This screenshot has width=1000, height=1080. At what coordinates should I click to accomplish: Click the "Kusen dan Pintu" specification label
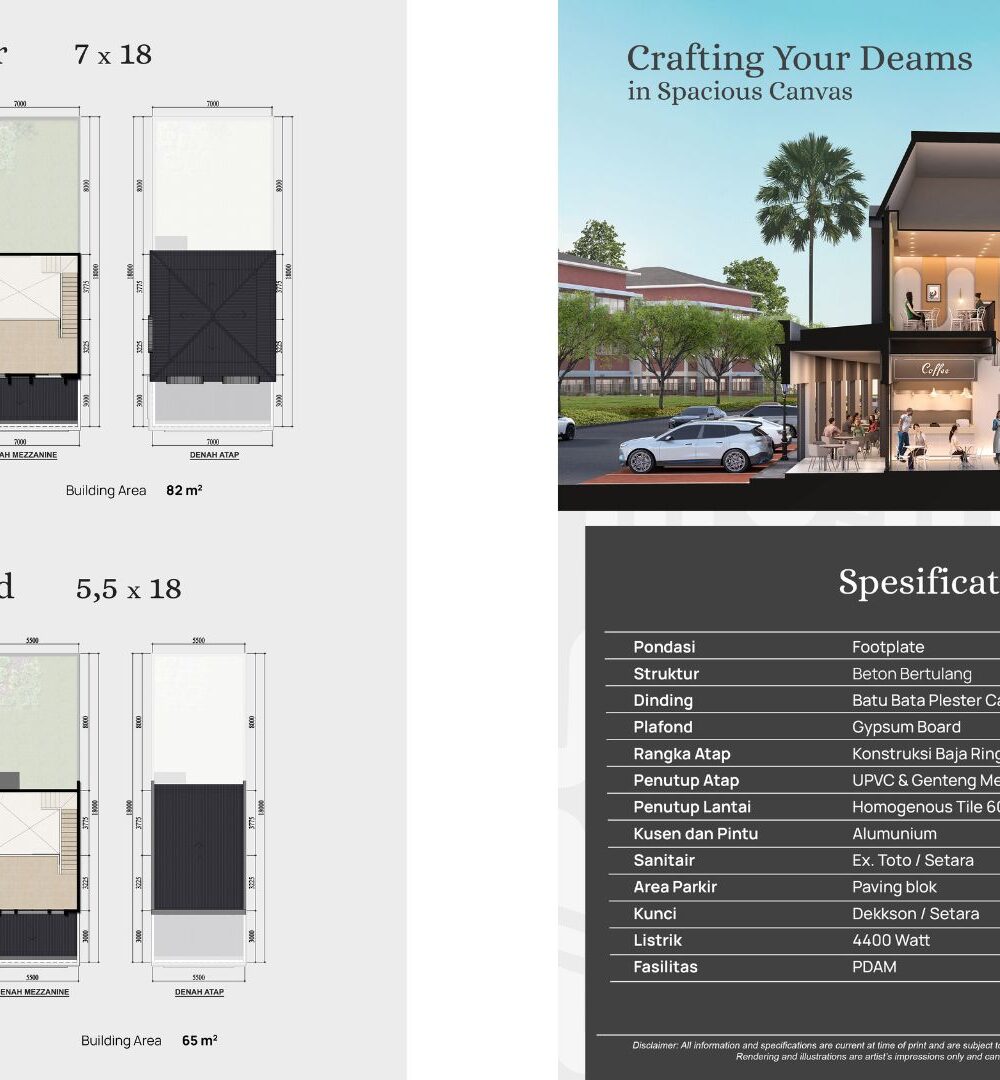point(696,833)
